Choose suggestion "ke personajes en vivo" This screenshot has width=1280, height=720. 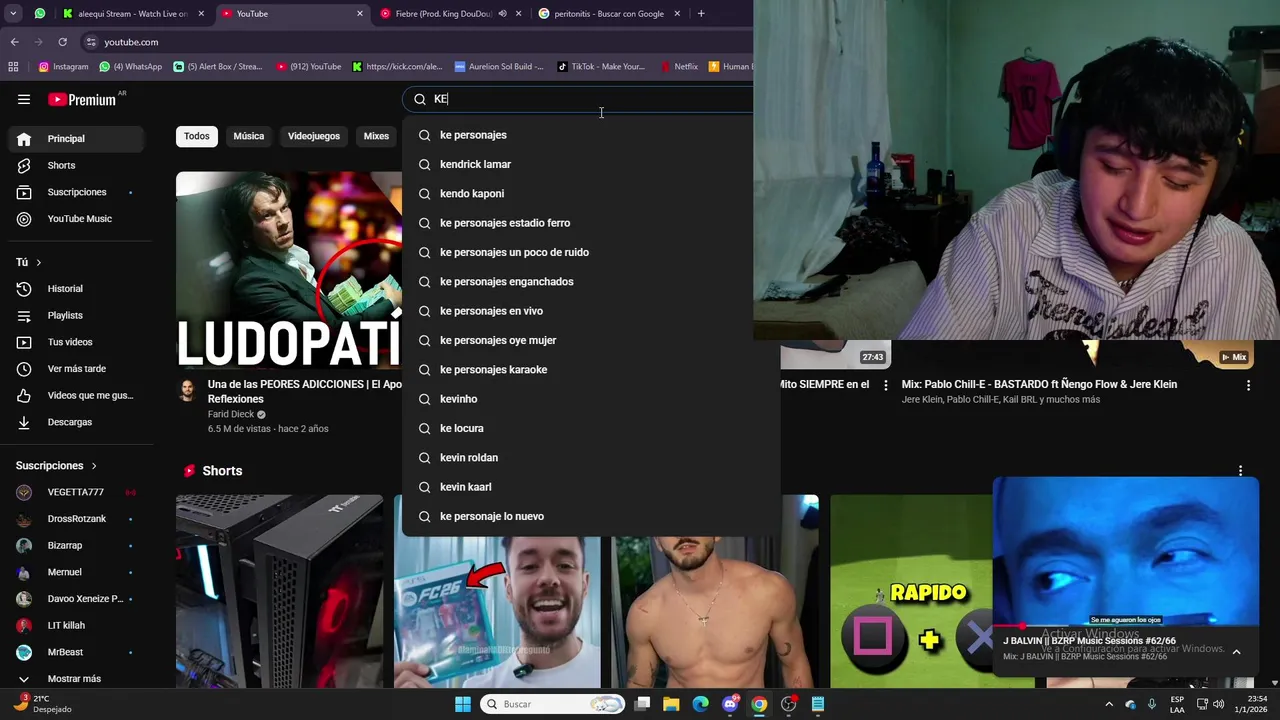[591, 311]
